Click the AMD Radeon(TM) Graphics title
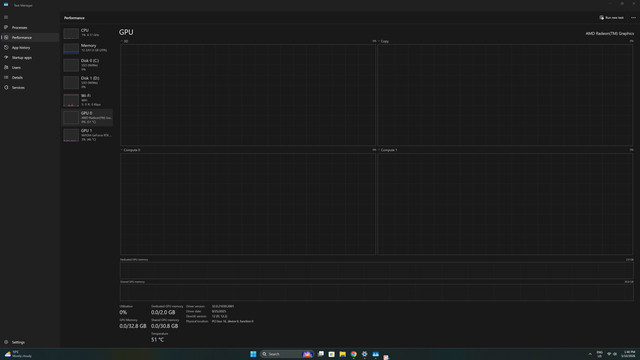Image resolution: width=640 pixels, height=360 pixels. [609, 33]
